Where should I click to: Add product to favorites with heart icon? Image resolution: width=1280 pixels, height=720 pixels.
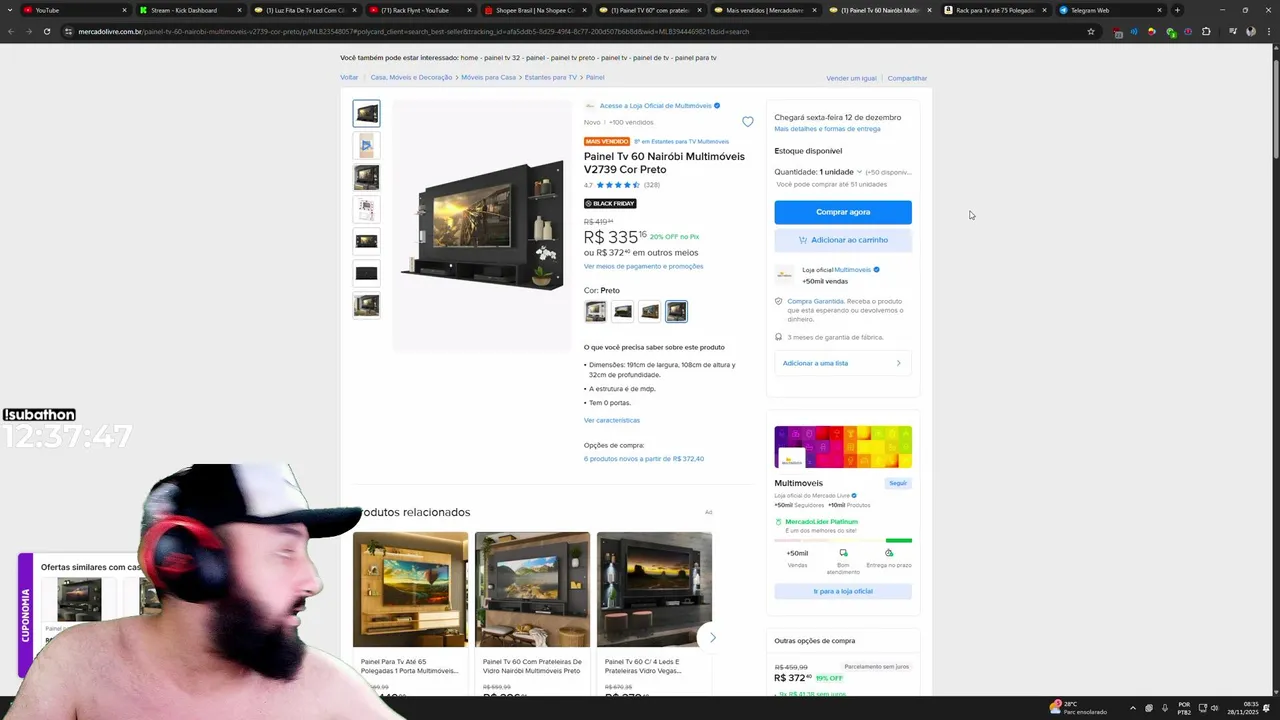(747, 122)
